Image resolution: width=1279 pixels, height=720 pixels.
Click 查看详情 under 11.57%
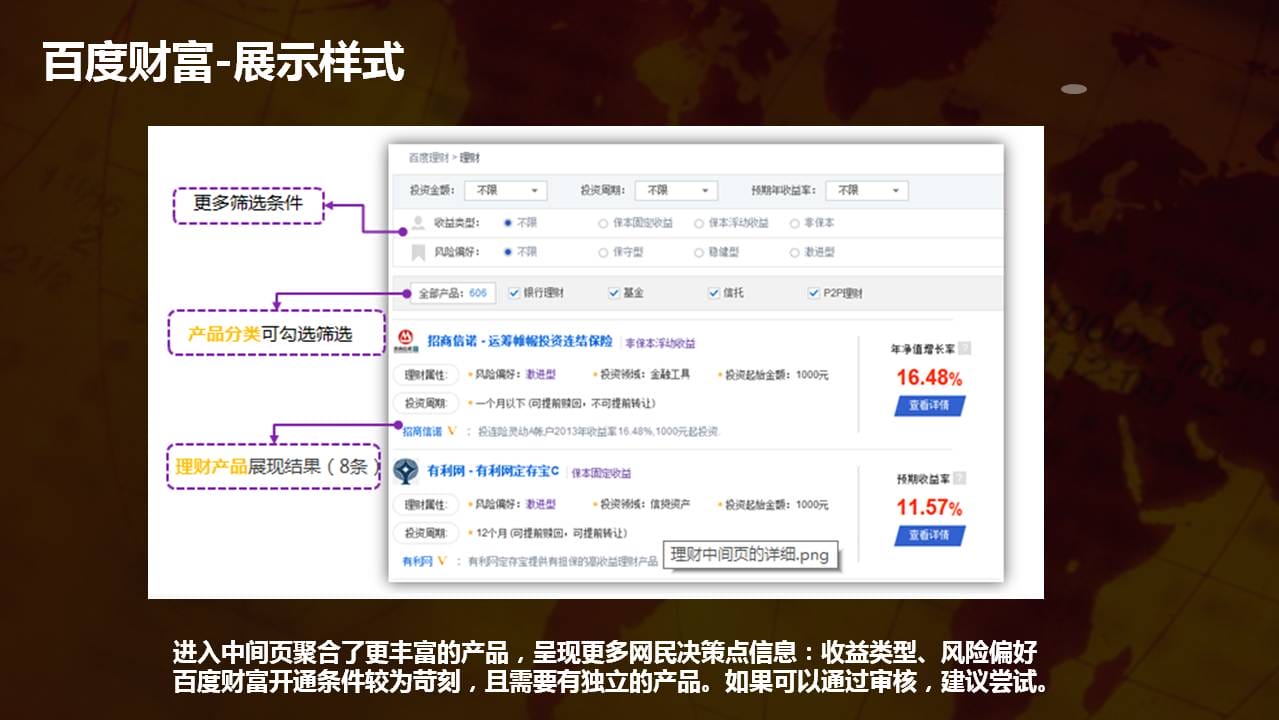[929, 535]
